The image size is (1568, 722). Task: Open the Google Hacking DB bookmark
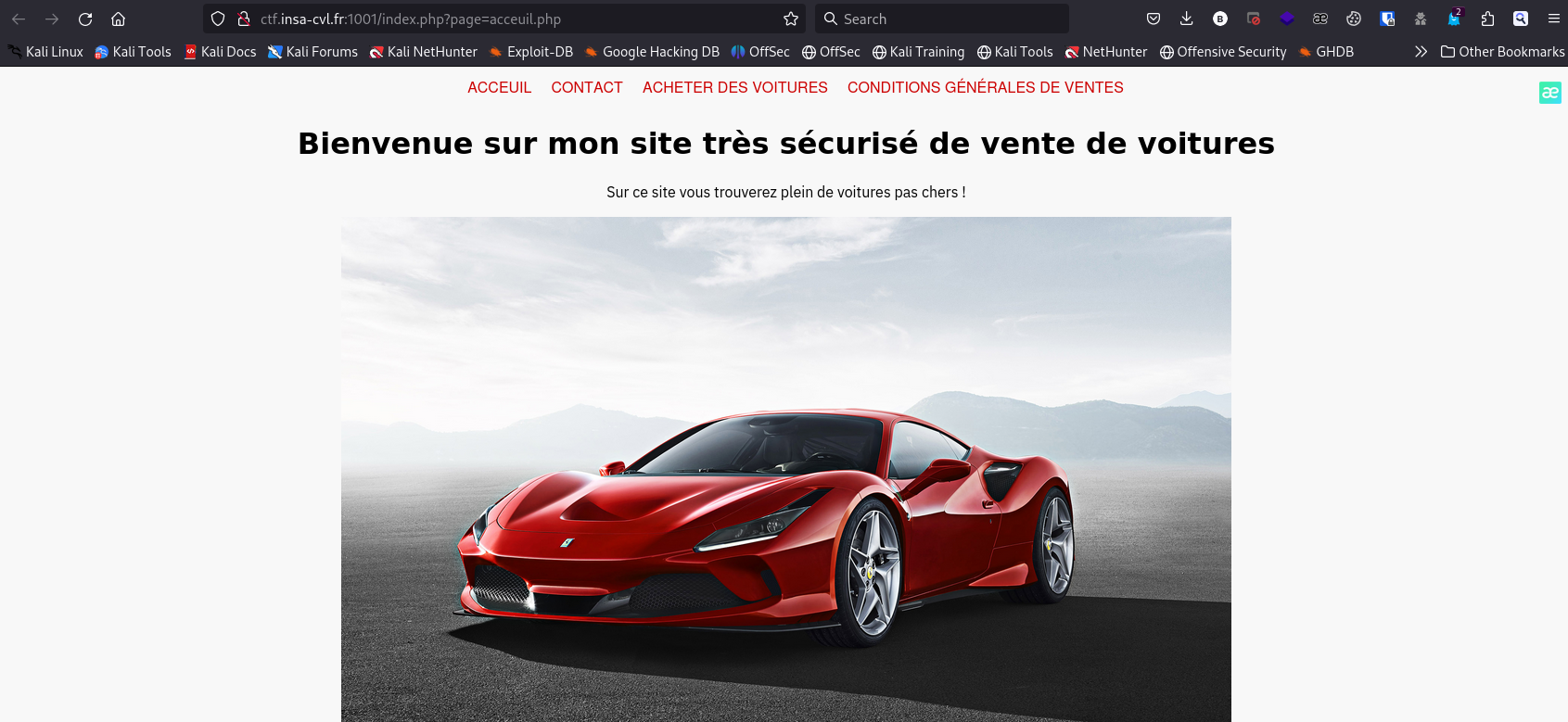point(652,52)
